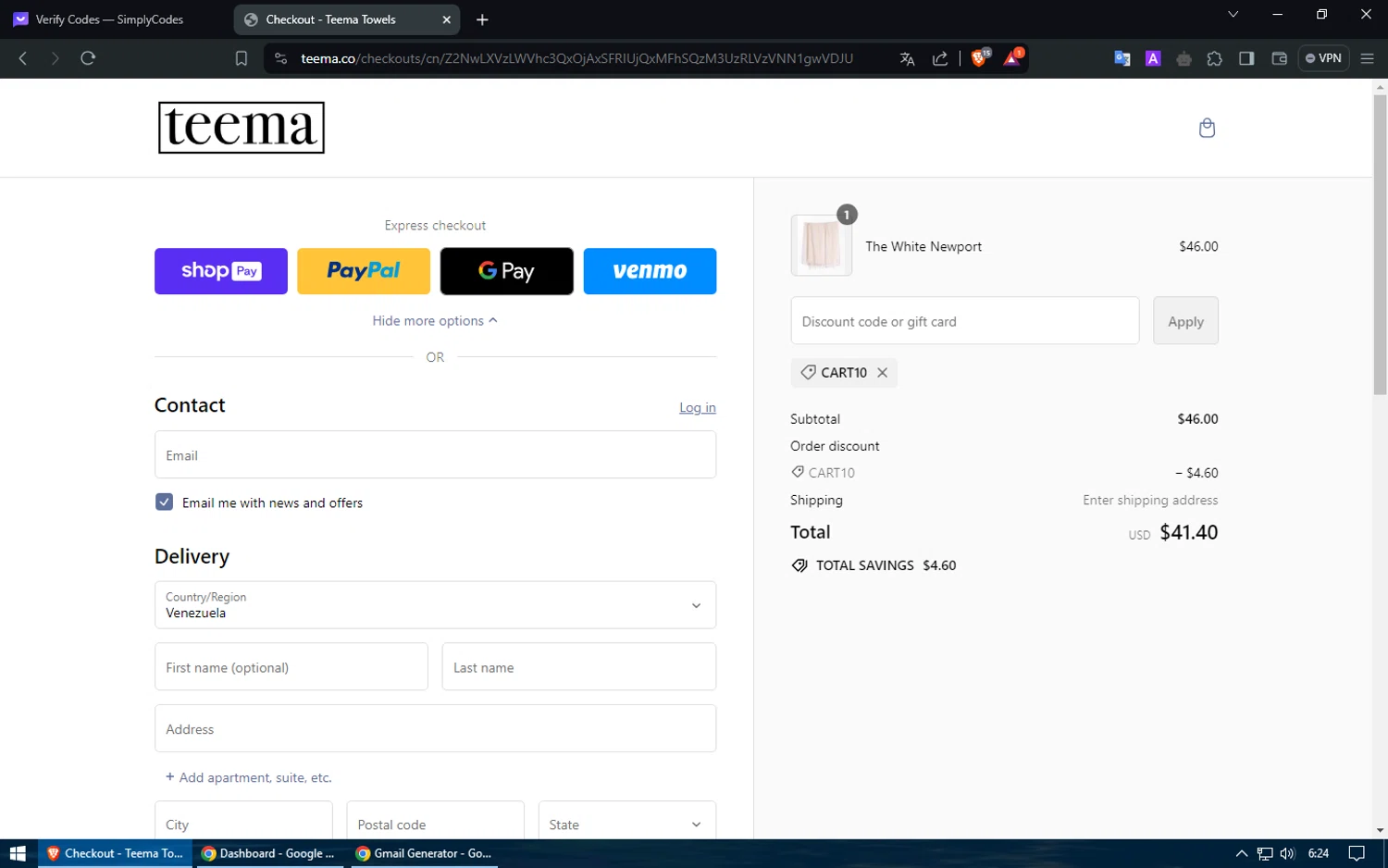1388x868 pixels.
Task: Click the VPN button
Action: pos(1323,58)
